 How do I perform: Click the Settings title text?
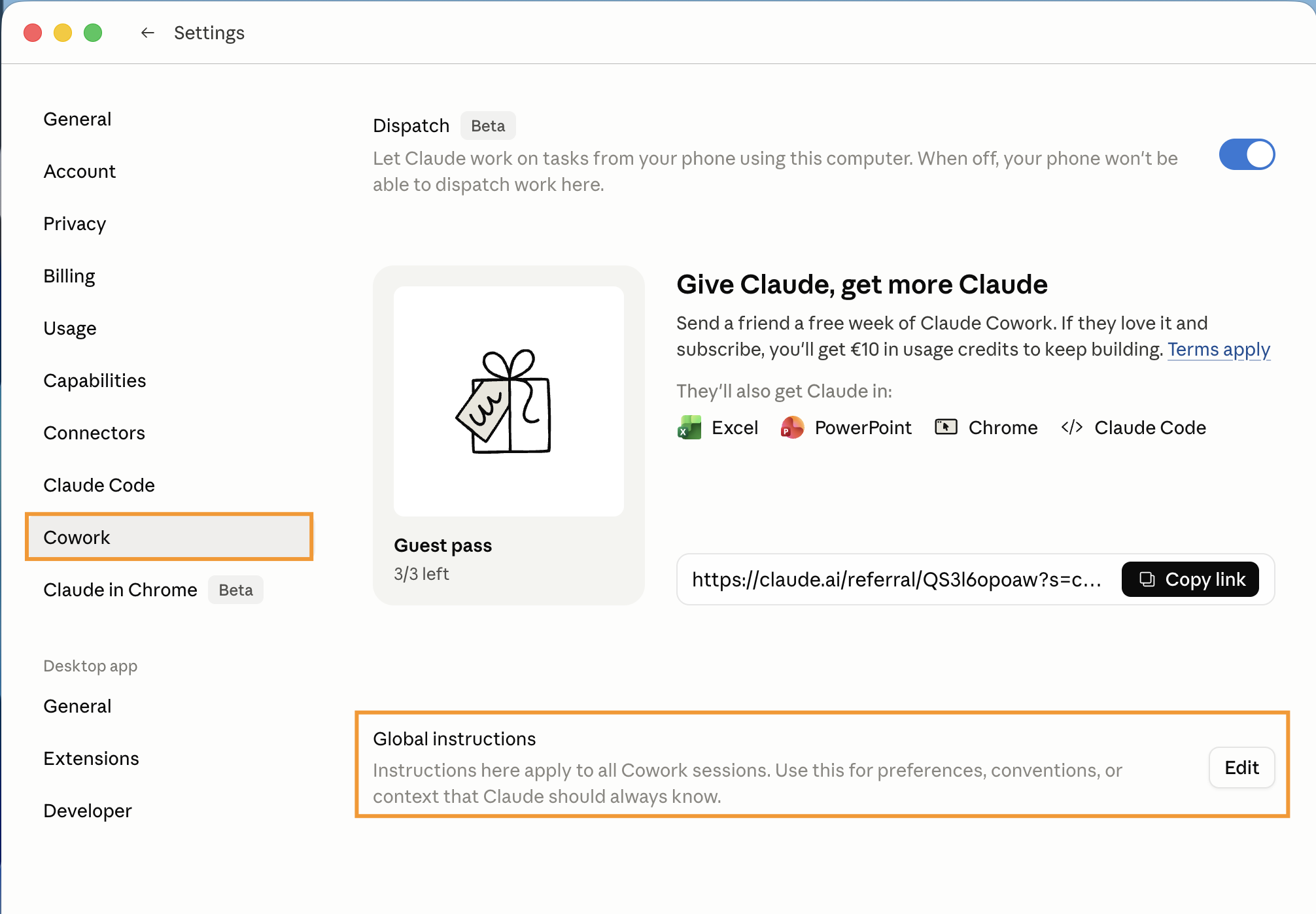coord(209,33)
